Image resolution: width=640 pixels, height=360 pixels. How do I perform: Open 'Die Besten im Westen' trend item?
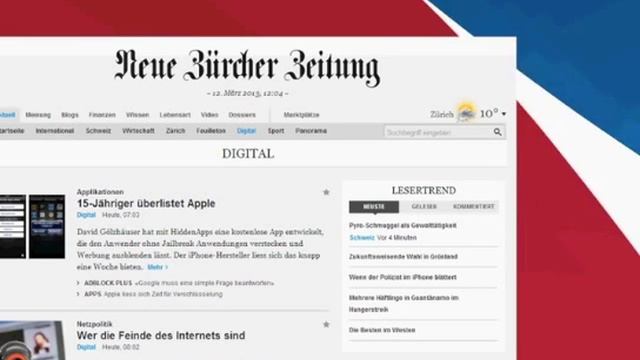pyautogui.click(x=382, y=330)
